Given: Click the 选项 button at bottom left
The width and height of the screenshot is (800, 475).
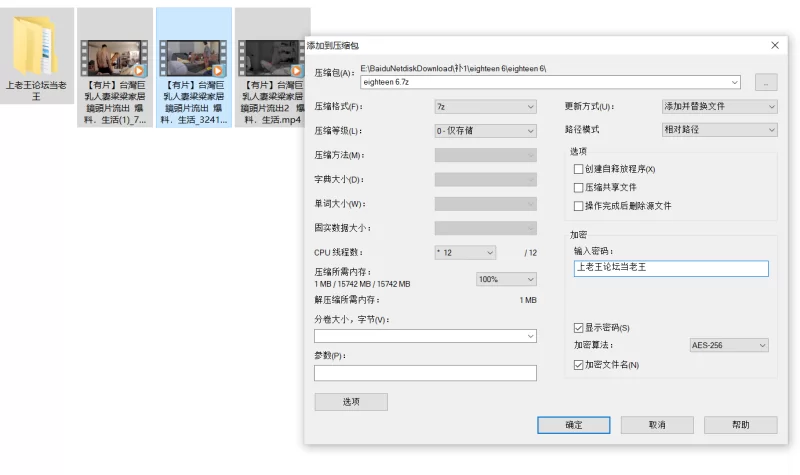Looking at the screenshot, I should tap(351, 402).
